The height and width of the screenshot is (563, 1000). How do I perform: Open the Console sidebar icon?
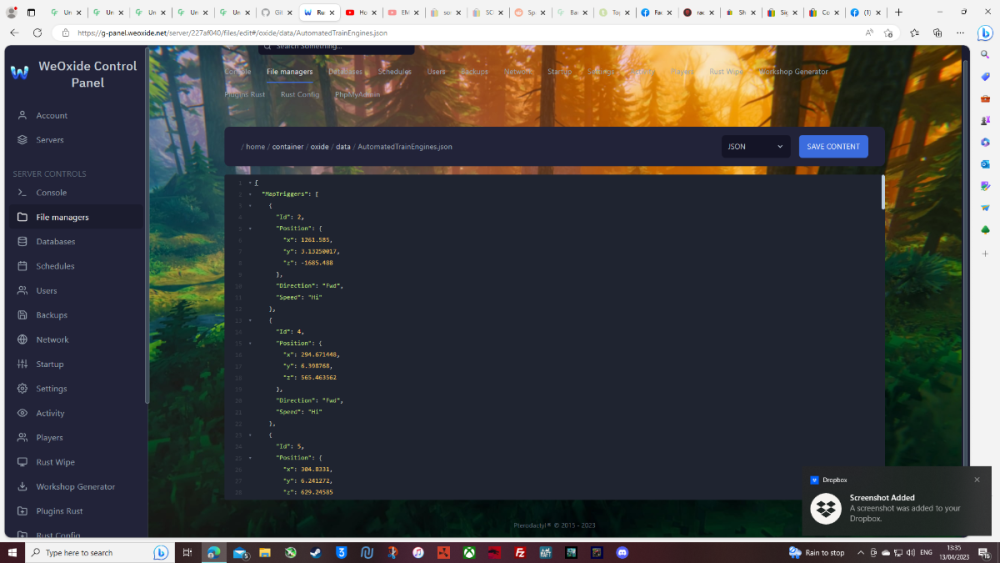click(x=22, y=193)
